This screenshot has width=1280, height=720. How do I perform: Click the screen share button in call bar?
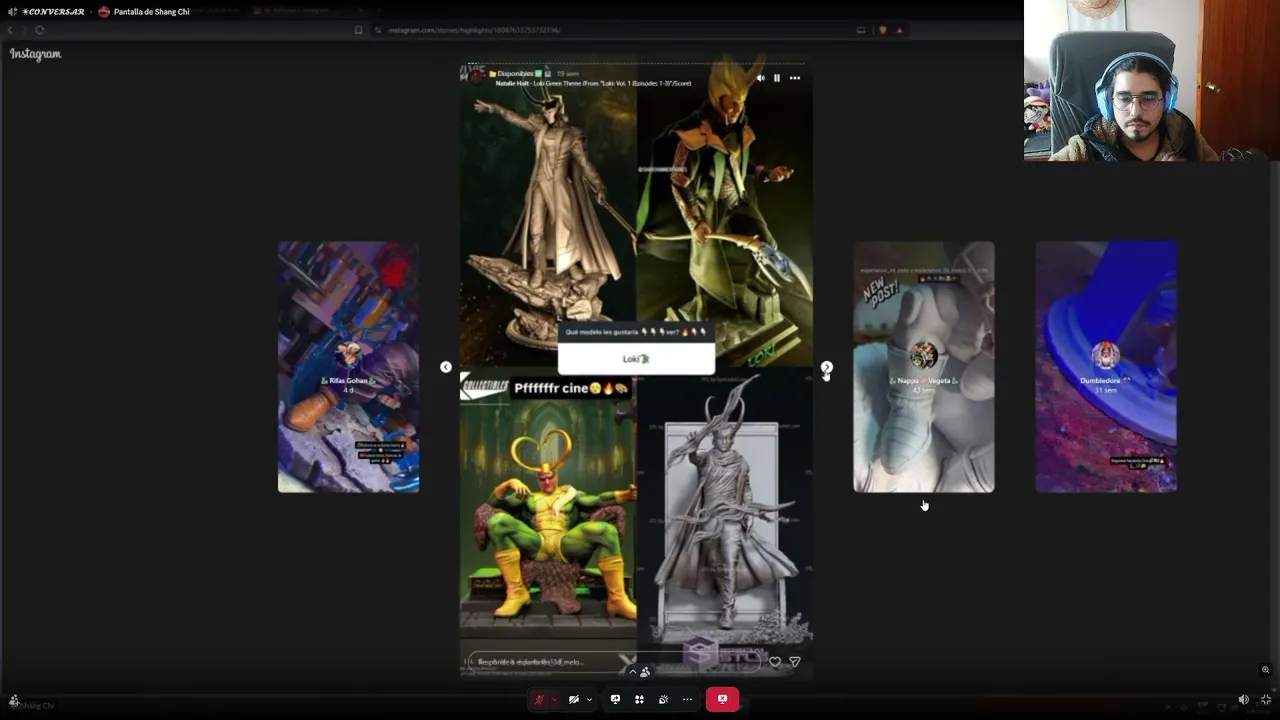(615, 700)
